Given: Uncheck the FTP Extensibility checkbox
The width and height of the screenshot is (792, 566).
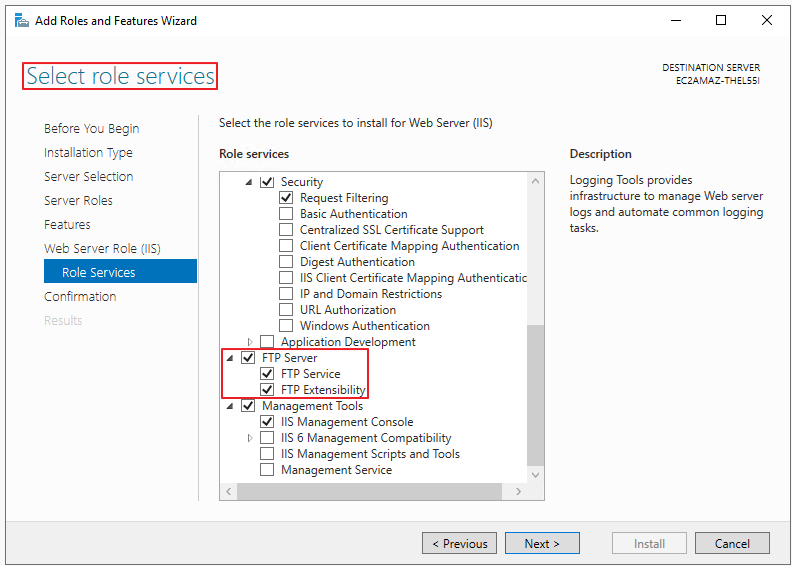Looking at the screenshot, I should click(267, 390).
